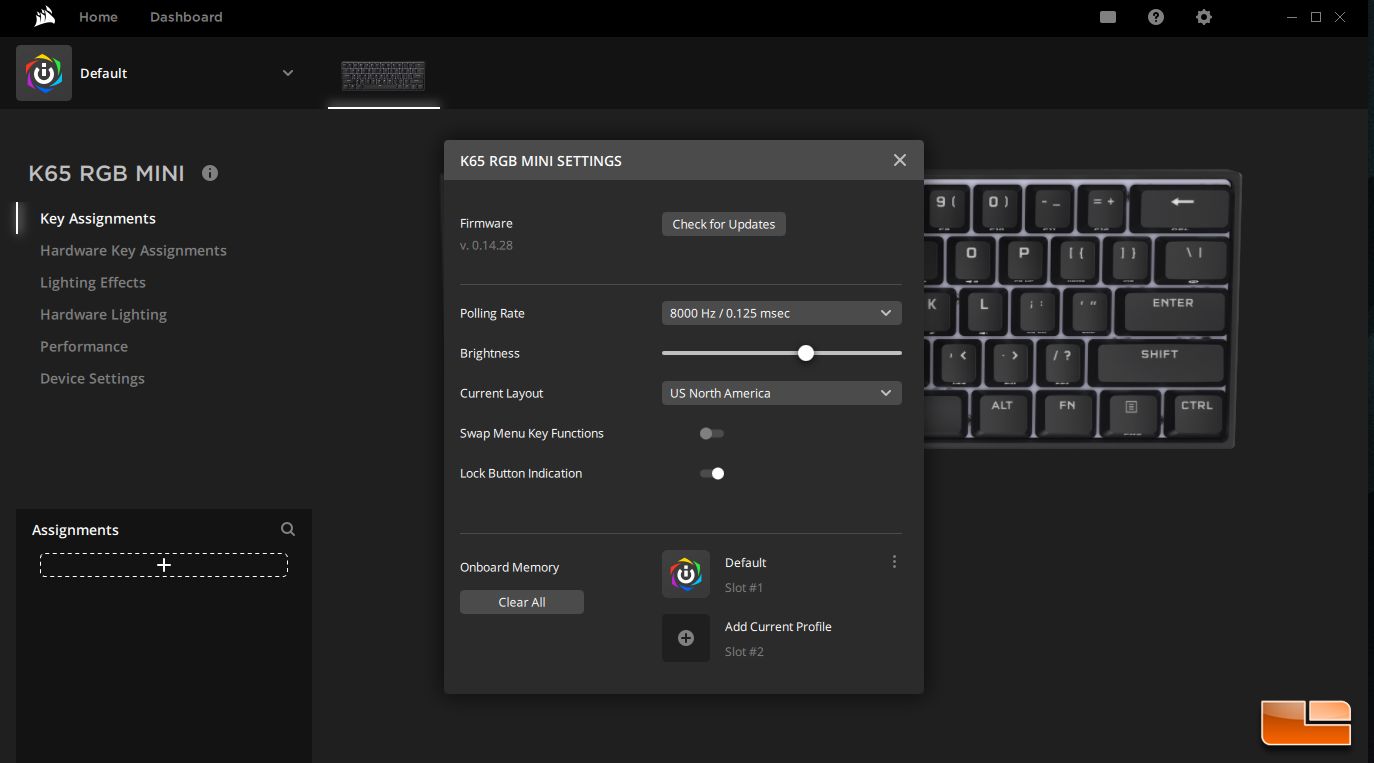This screenshot has width=1374, height=763.
Task: Open Device Settings section
Action: coord(92,378)
